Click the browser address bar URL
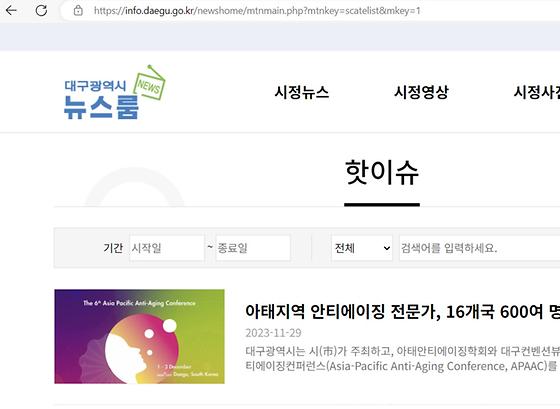This screenshot has width=560, height=409. 257,11
